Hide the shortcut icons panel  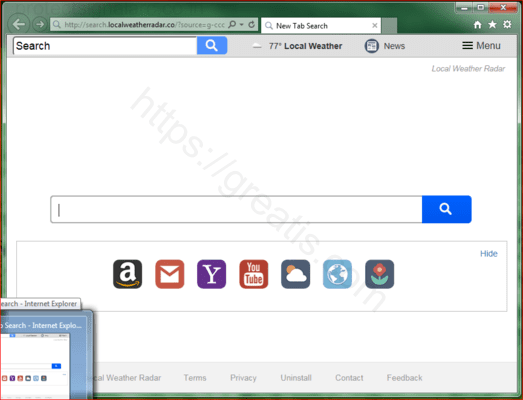coord(489,254)
